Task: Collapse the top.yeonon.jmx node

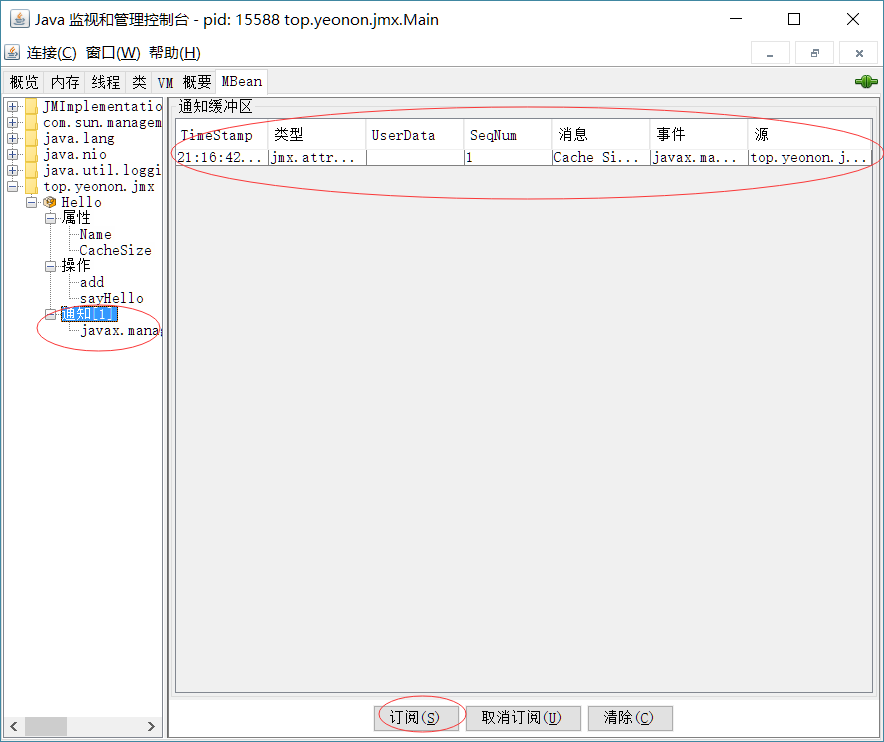Action: [x=12, y=186]
